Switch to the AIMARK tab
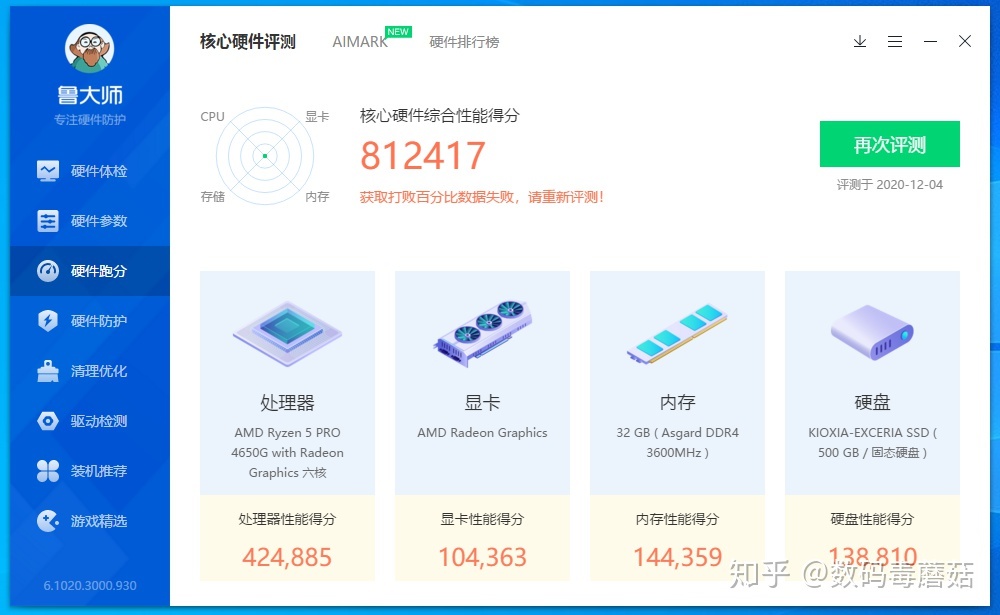Image resolution: width=1000 pixels, height=615 pixels. click(x=359, y=42)
